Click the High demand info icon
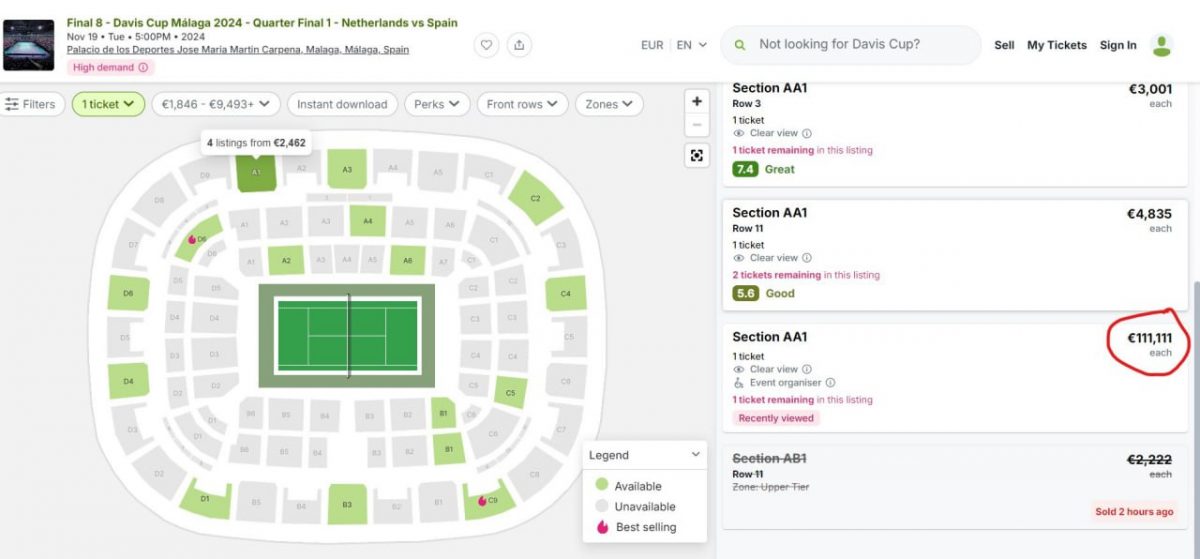 143,68
